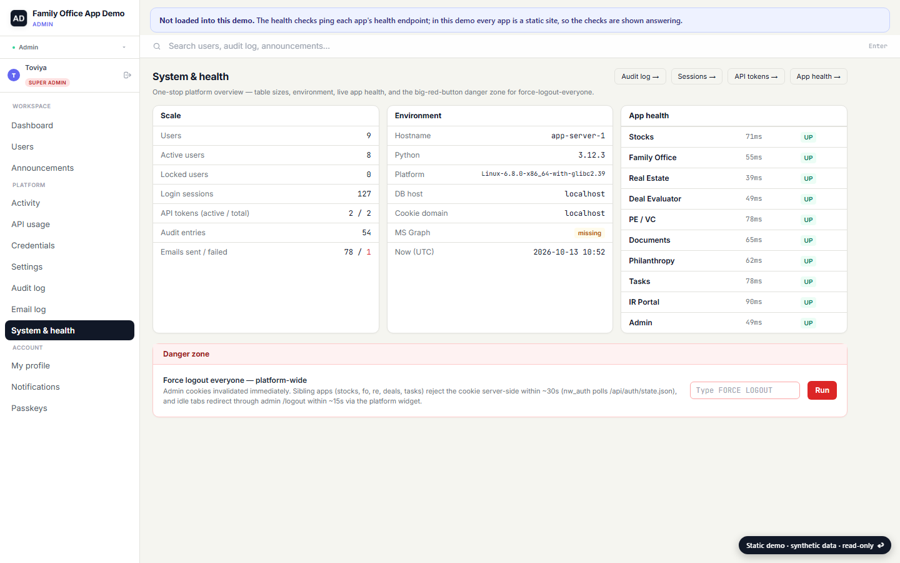Click the AD app logo icon

coord(18,18)
